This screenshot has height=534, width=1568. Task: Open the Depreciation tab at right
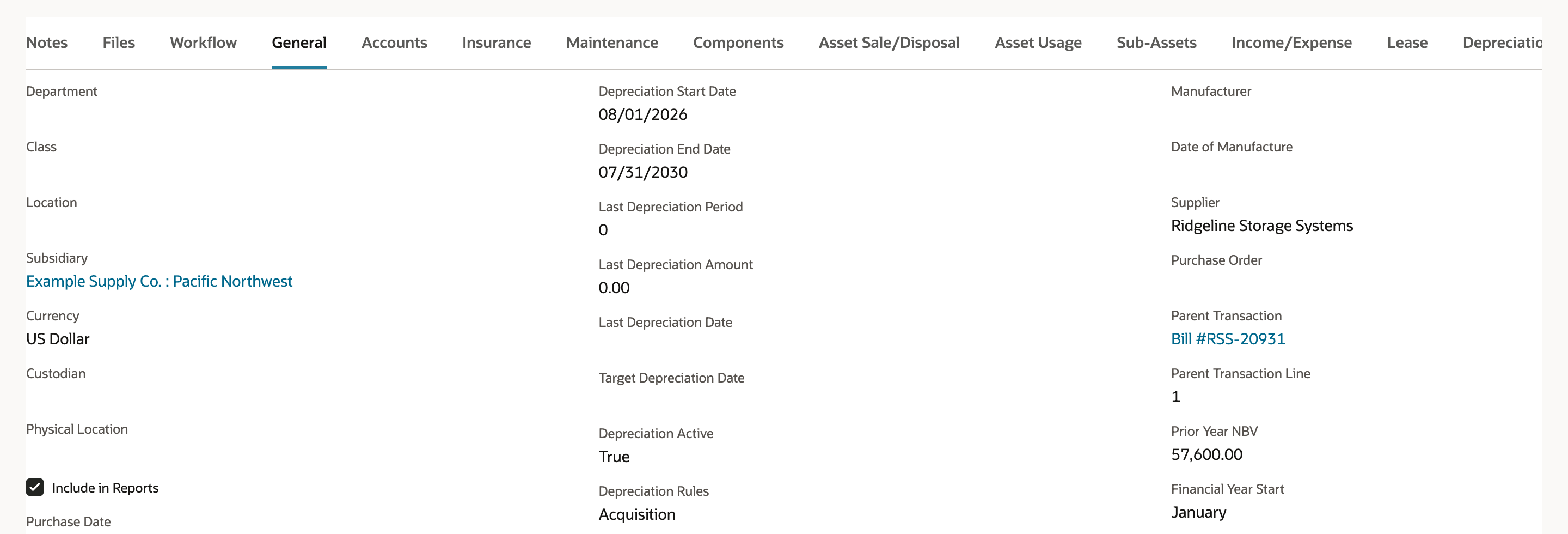[x=1502, y=43]
